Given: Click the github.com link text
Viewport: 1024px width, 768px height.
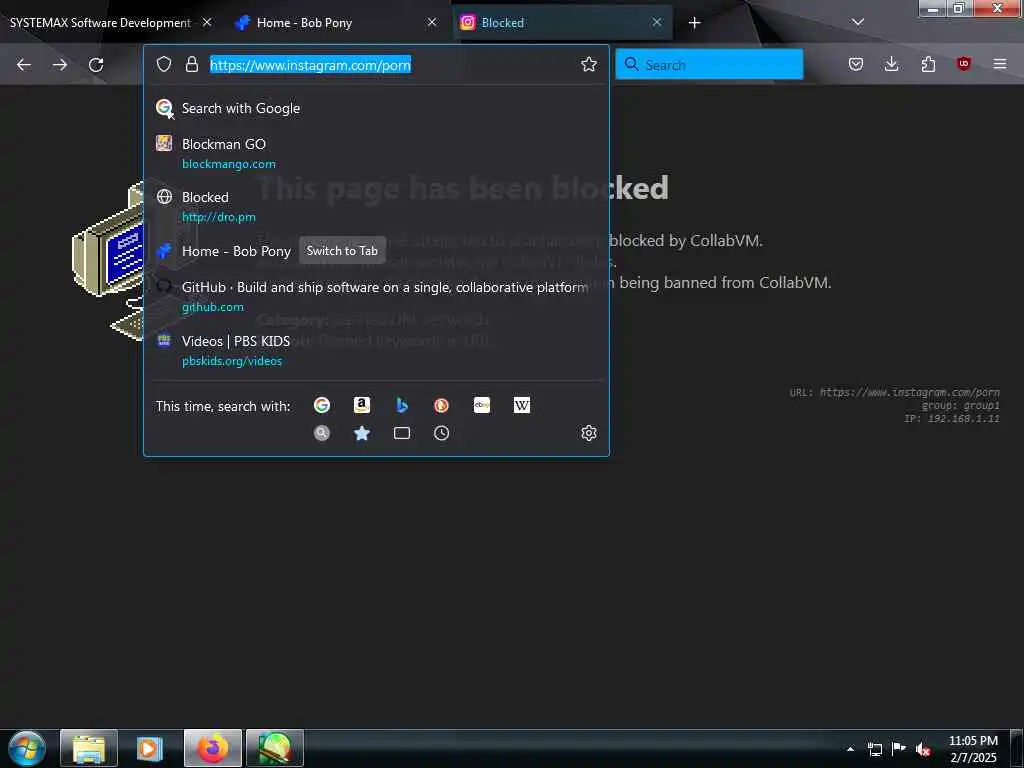Looking at the screenshot, I should pyautogui.click(x=213, y=307).
